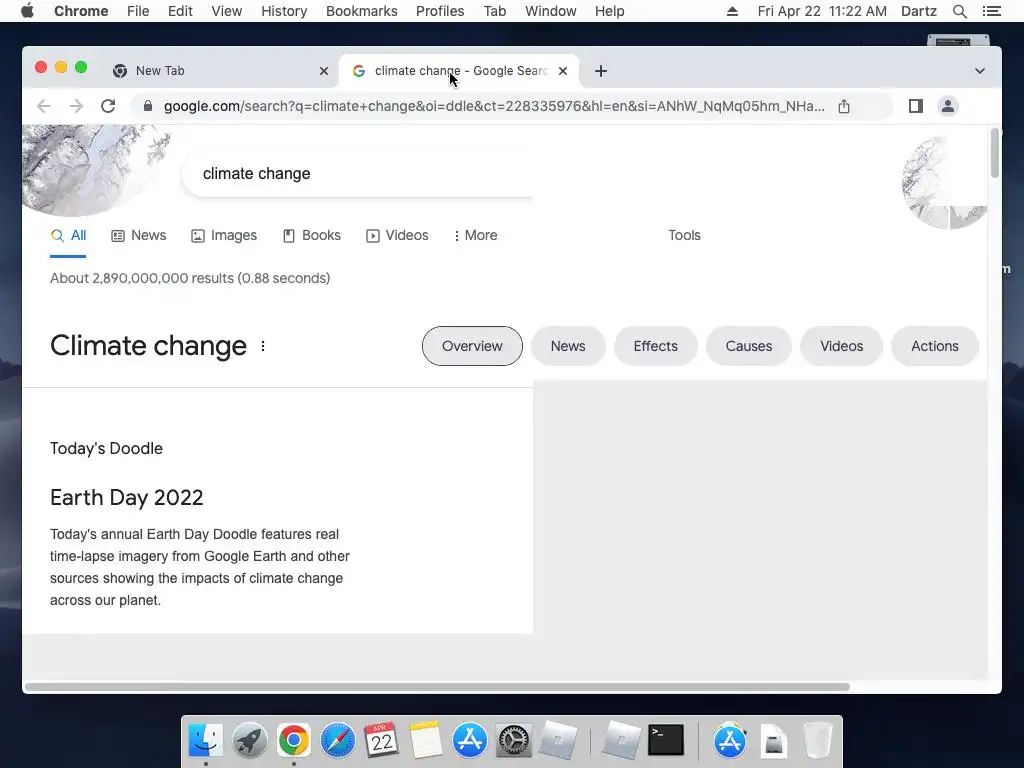The height and width of the screenshot is (768, 1024).
Task: Click the results count text
Action: [x=190, y=278]
